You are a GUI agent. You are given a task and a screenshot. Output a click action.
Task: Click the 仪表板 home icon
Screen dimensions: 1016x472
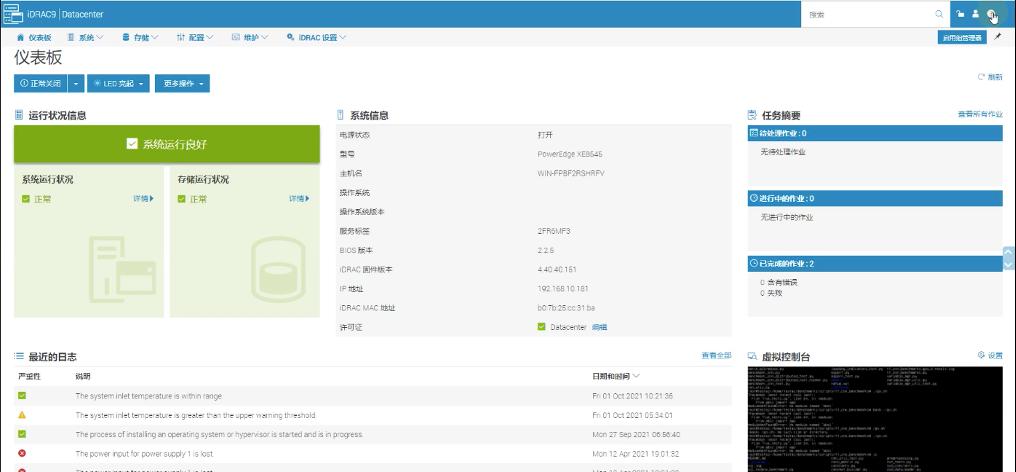[21, 37]
